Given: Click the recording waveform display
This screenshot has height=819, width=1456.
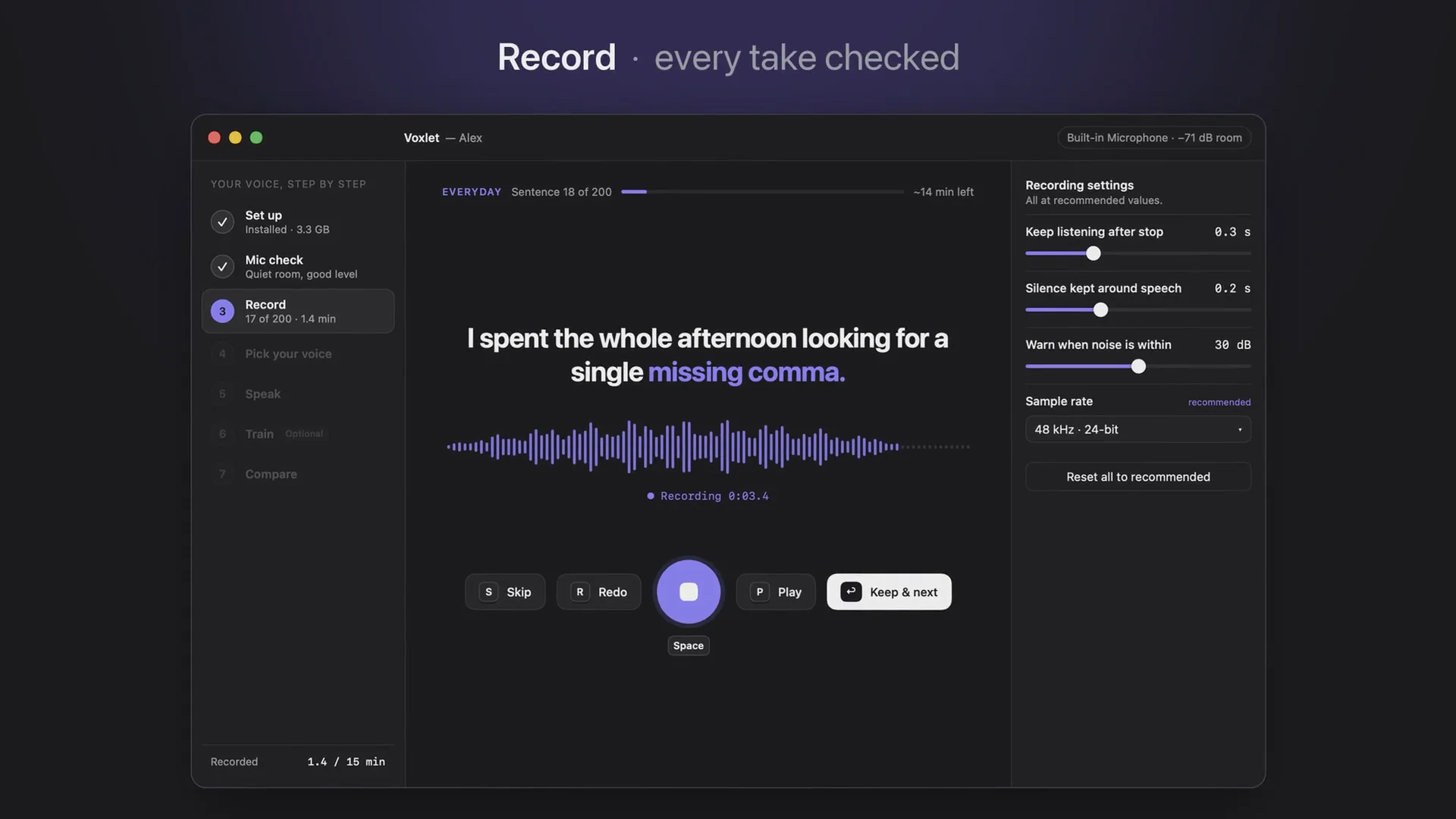Looking at the screenshot, I should point(708,447).
